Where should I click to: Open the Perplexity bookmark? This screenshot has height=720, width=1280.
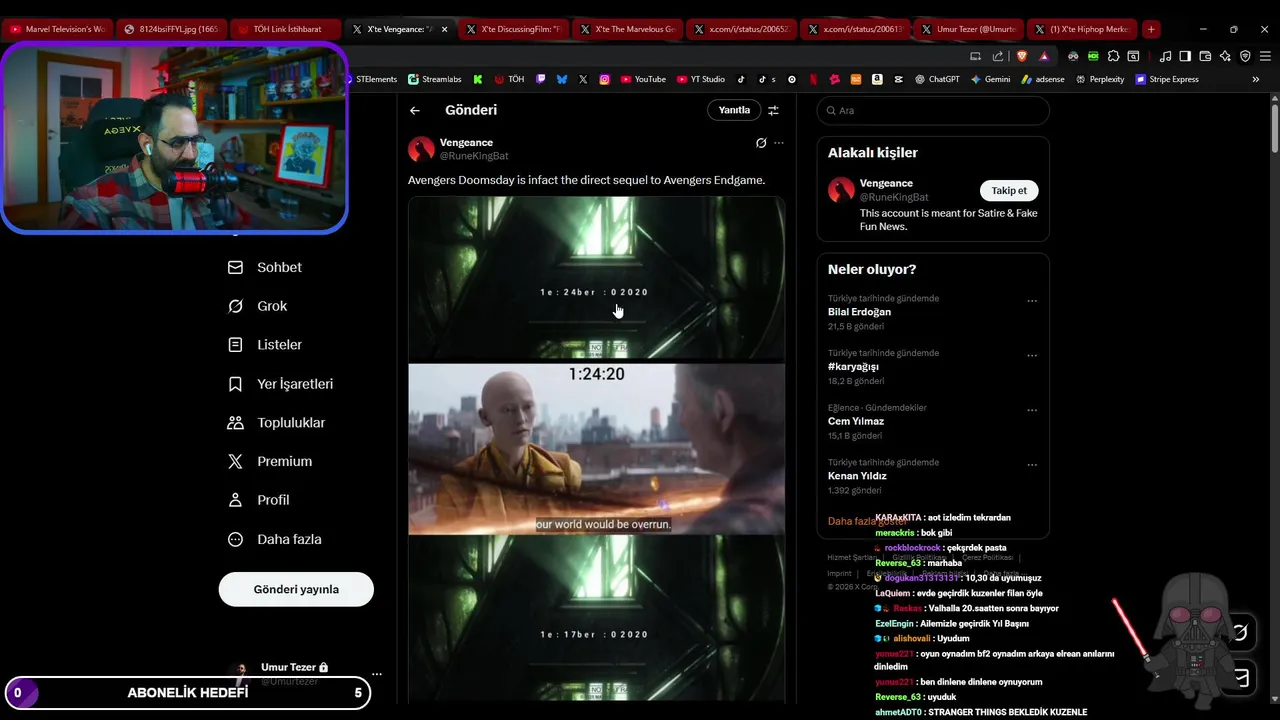(x=1100, y=79)
